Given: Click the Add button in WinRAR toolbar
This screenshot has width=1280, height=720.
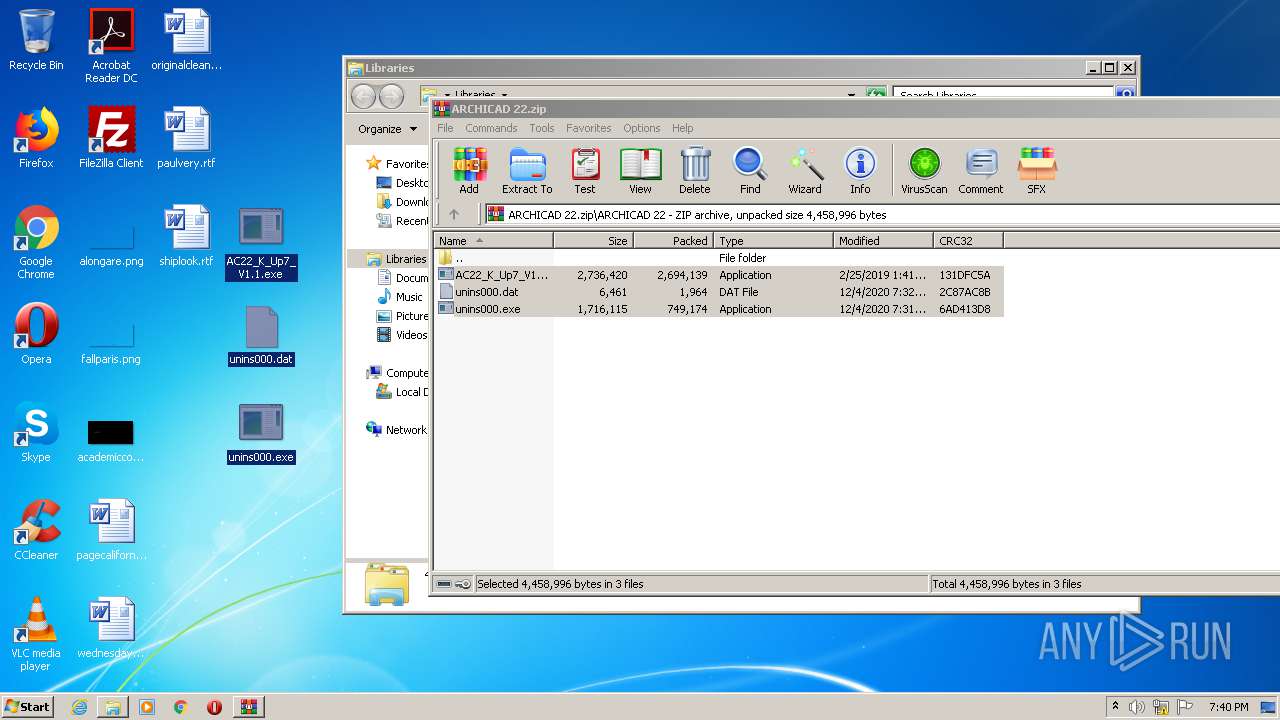Looking at the screenshot, I should pyautogui.click(x=468, y=170).
